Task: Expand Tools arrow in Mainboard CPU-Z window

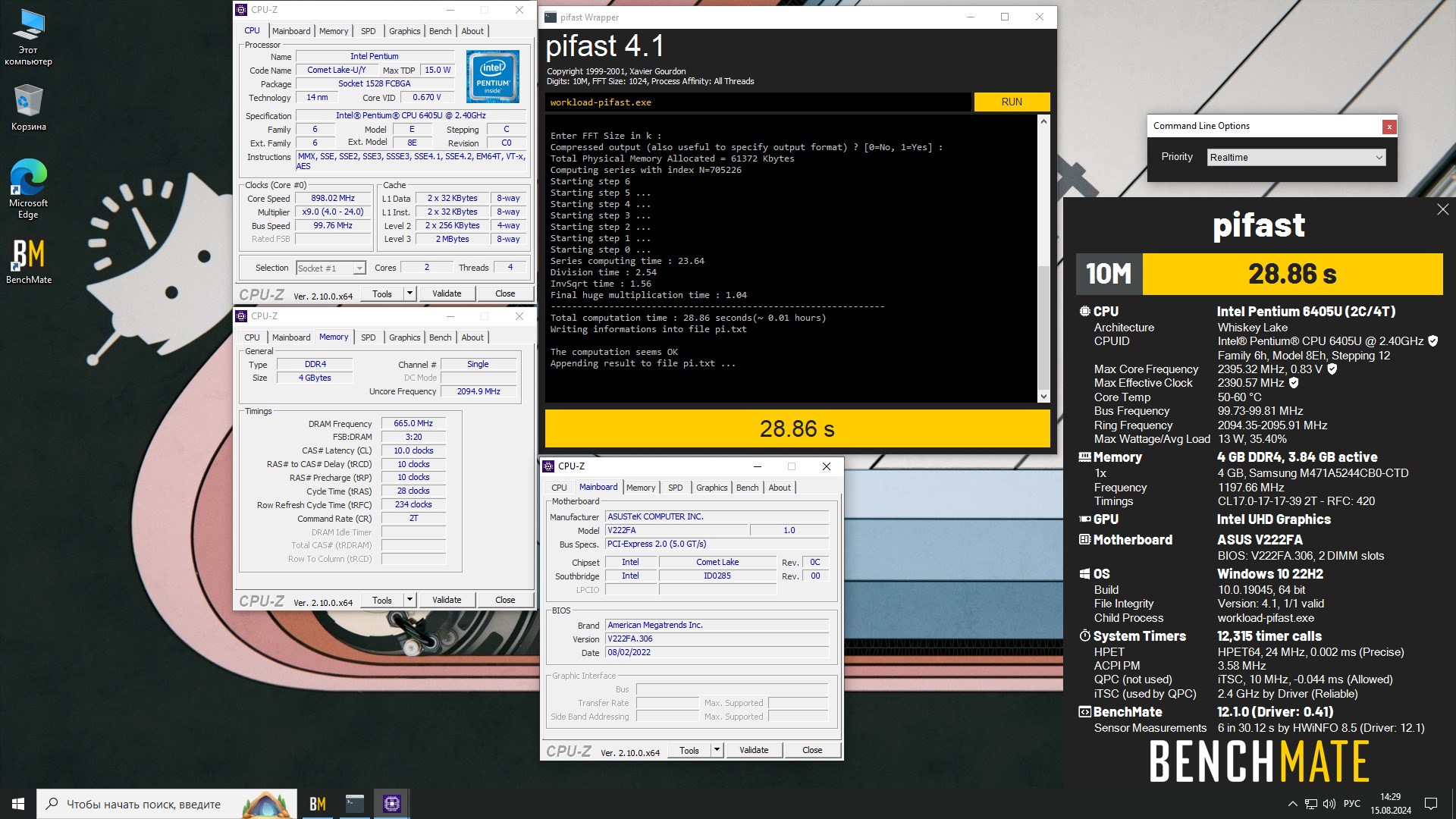Action: 717,750
